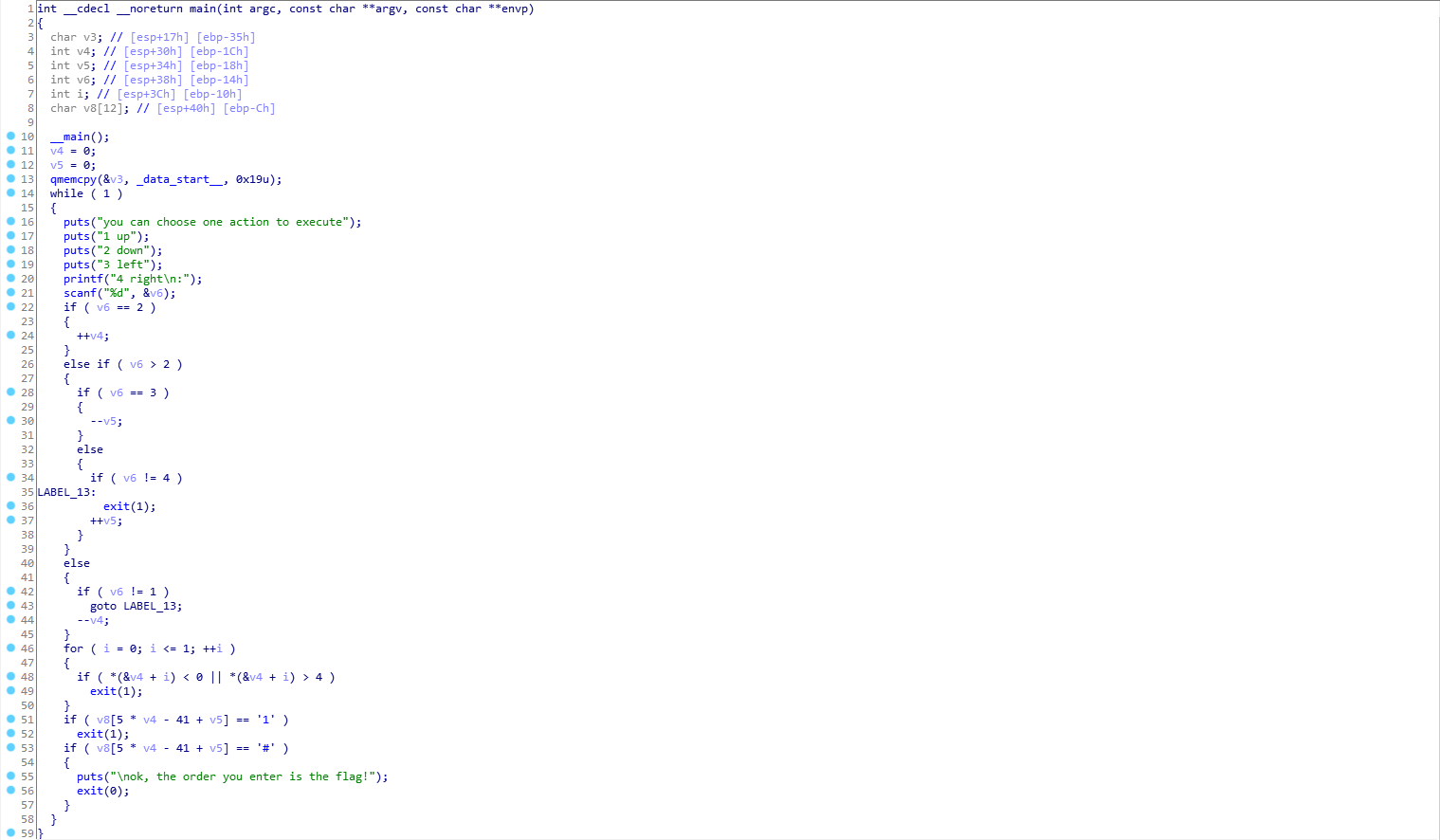
Task: Click the blue dot at line 53 '#' comparison
Action: 10,747
